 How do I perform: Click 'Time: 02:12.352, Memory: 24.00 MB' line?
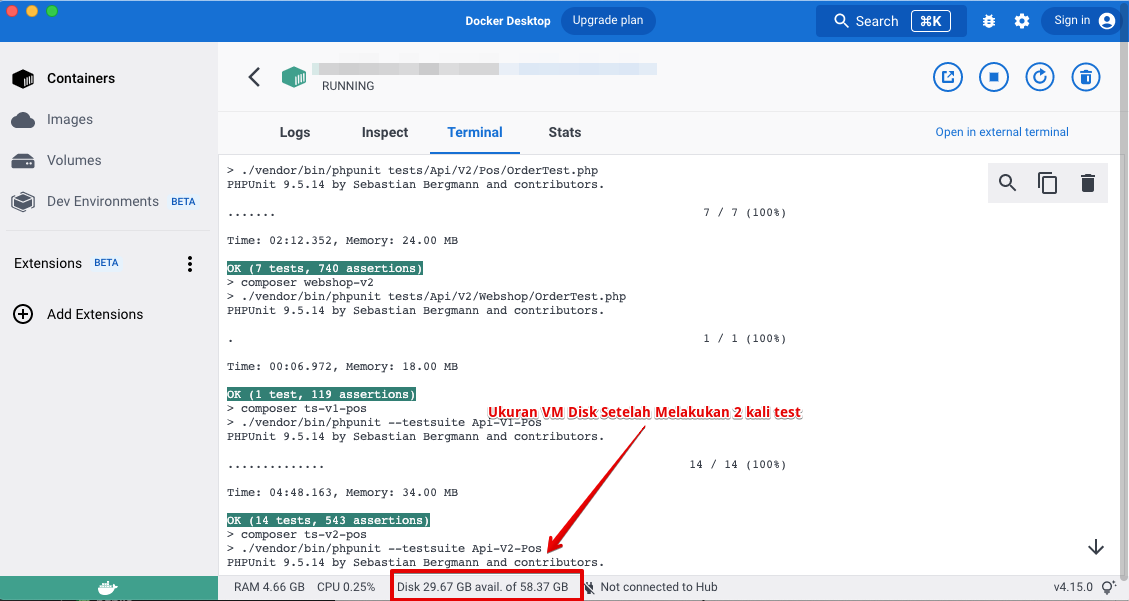[x=342, y=240]
